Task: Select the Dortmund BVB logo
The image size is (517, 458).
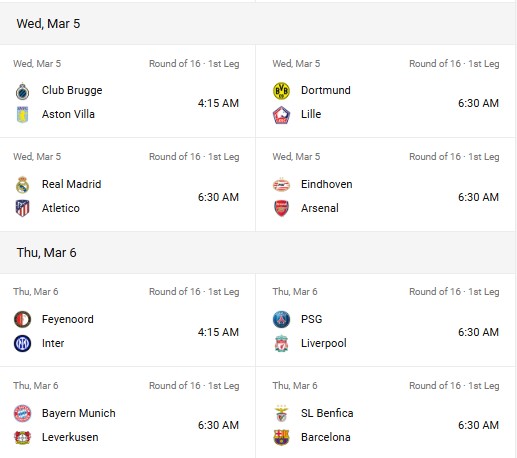Action: tap(281, 91)
